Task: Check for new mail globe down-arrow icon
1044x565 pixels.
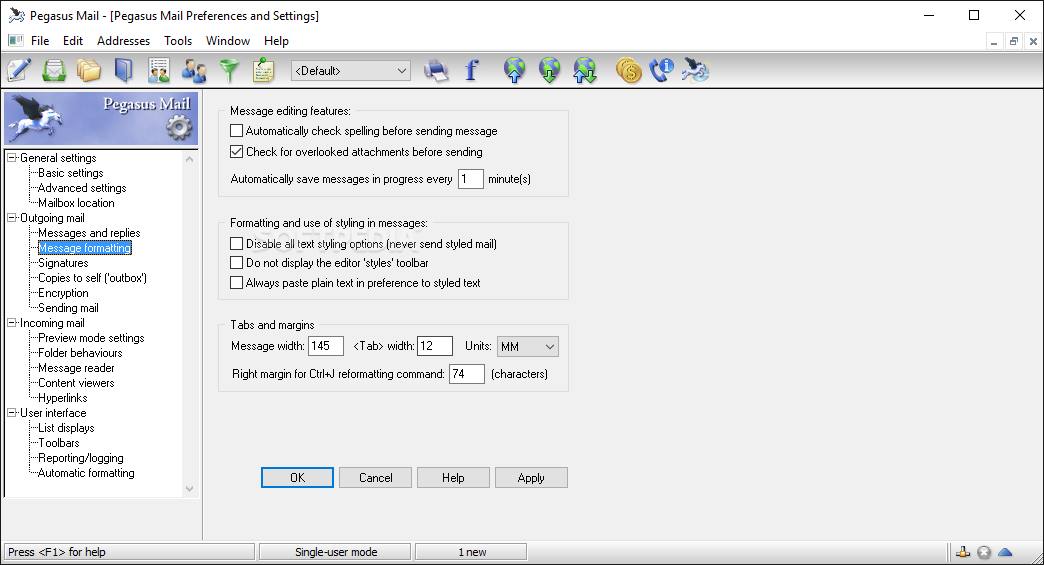Action: coord(549,70)
